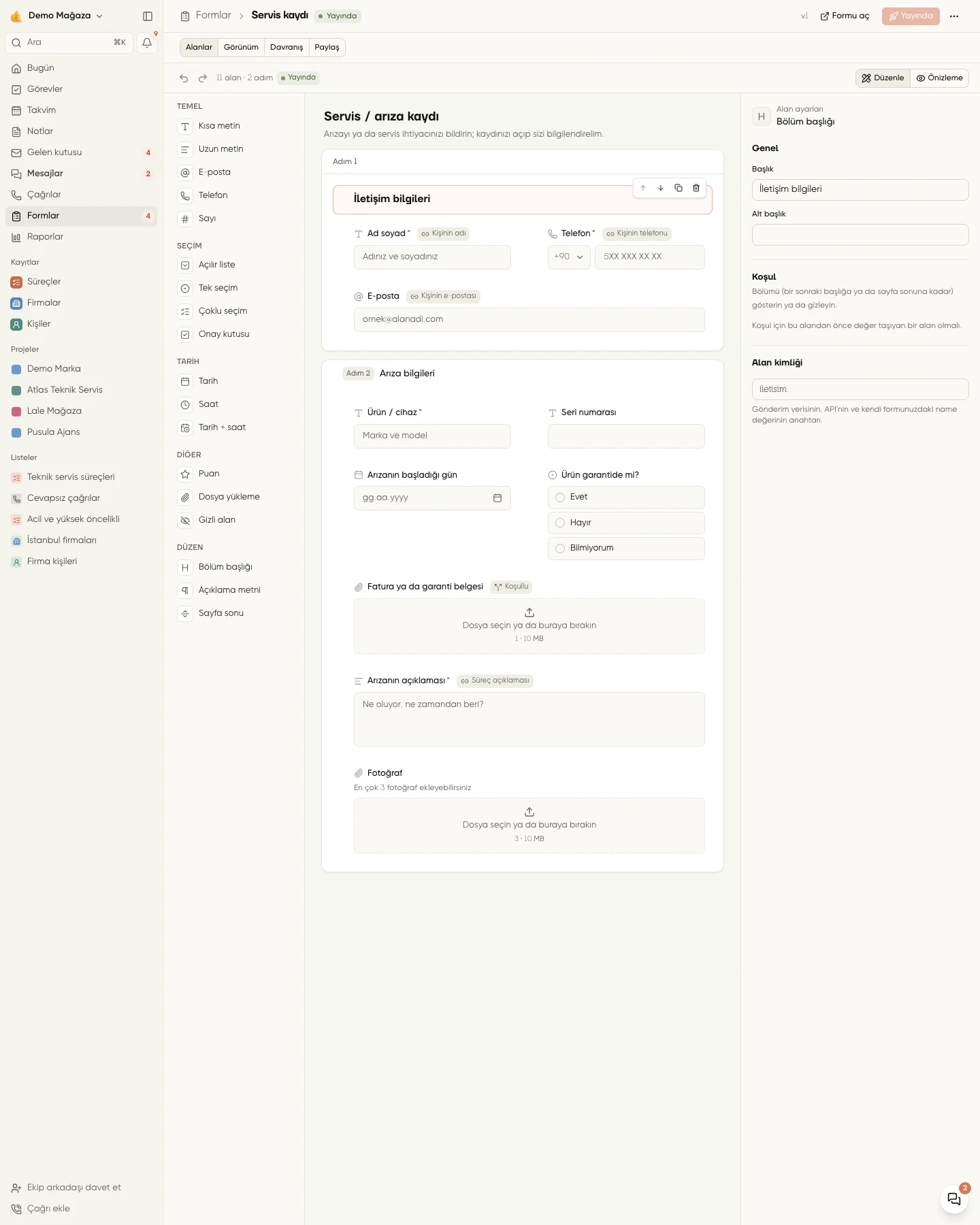Toggle the sidebar collapse icon
The width and height of the screenshot is (980, 1225).
coord(148,16)
